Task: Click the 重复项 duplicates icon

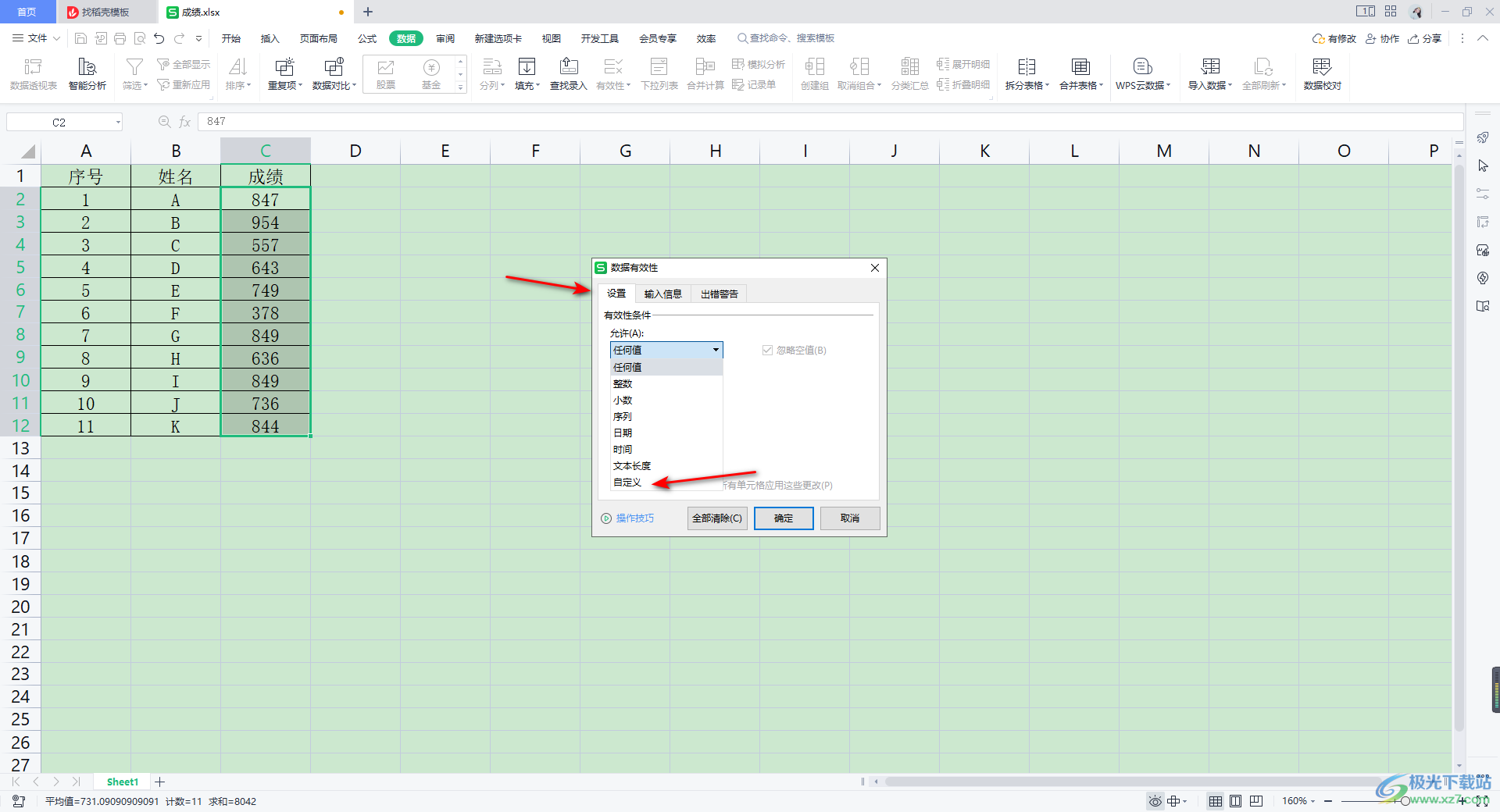Action: [285, 67]
